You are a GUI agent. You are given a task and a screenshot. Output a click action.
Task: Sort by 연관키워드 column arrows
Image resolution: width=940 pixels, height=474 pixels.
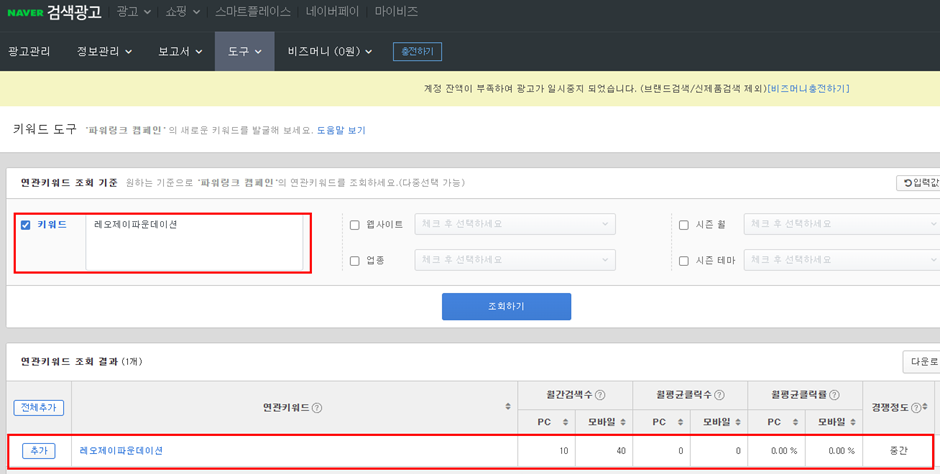[508, 407]
